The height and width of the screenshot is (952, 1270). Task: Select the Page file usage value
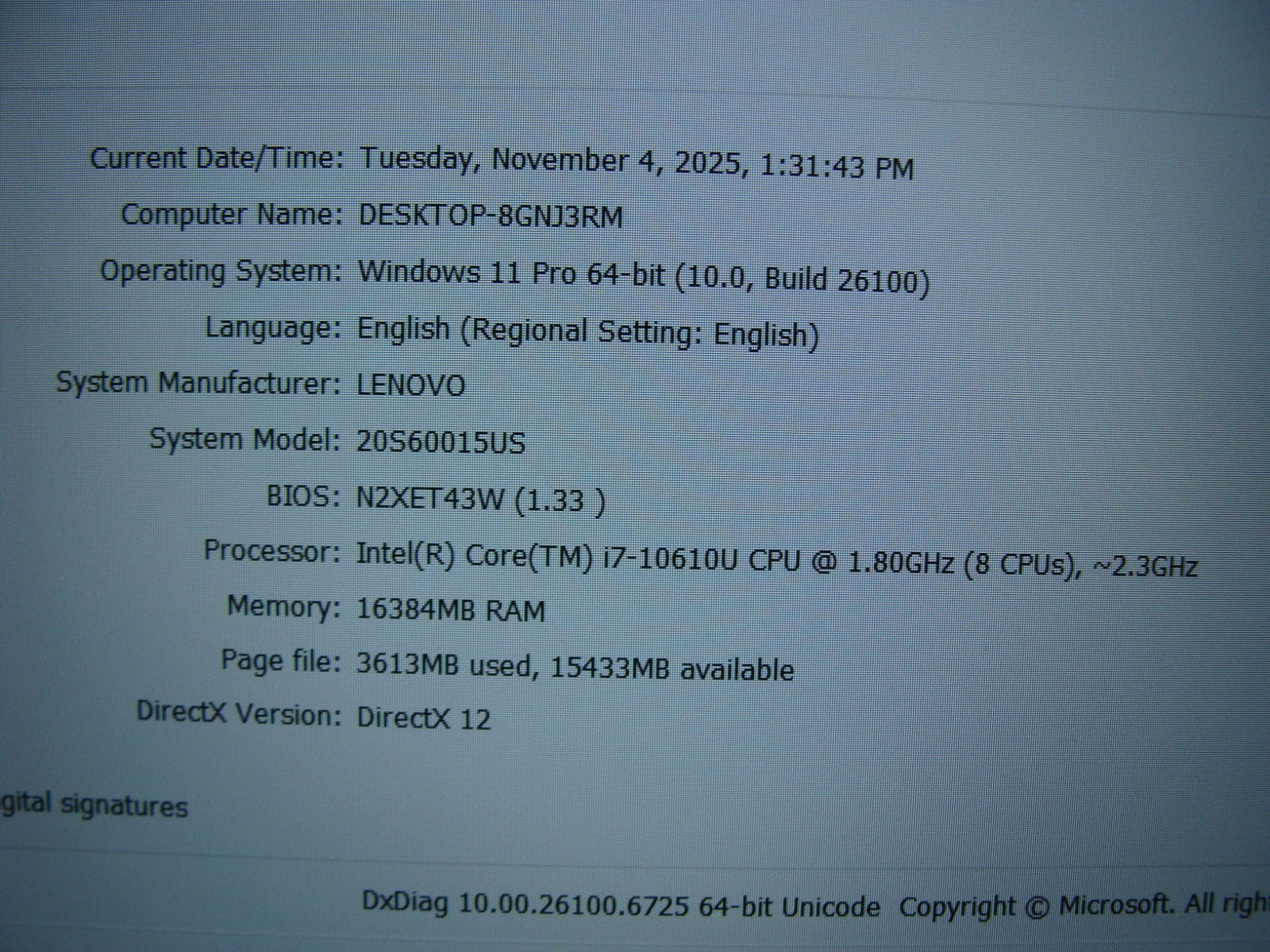(575, 667)
